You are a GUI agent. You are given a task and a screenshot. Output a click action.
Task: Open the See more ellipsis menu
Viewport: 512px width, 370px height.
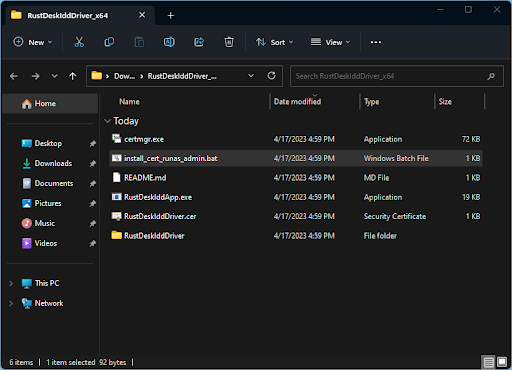376,42
